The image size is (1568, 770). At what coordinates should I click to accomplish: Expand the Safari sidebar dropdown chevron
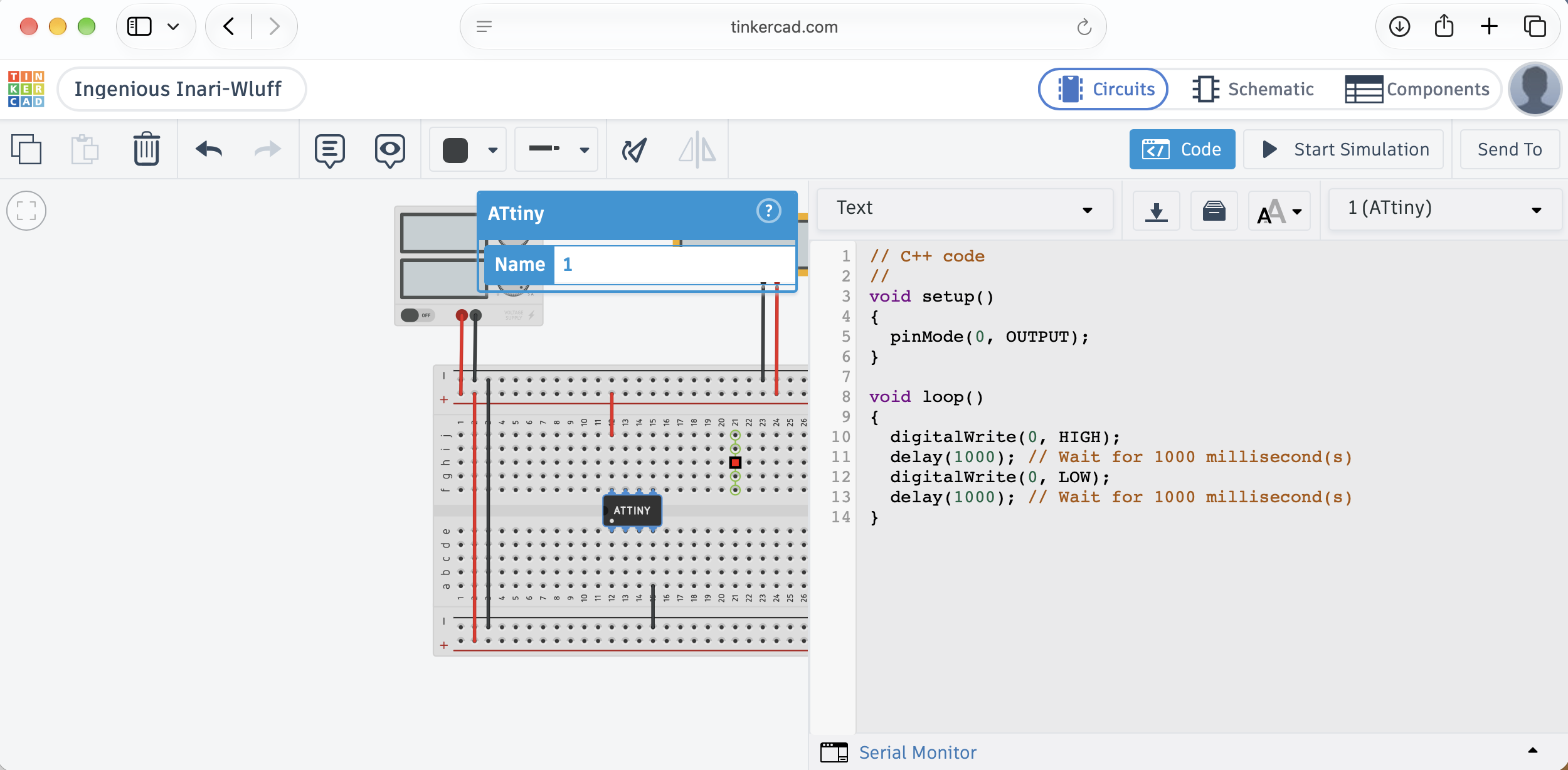(173, 26)
